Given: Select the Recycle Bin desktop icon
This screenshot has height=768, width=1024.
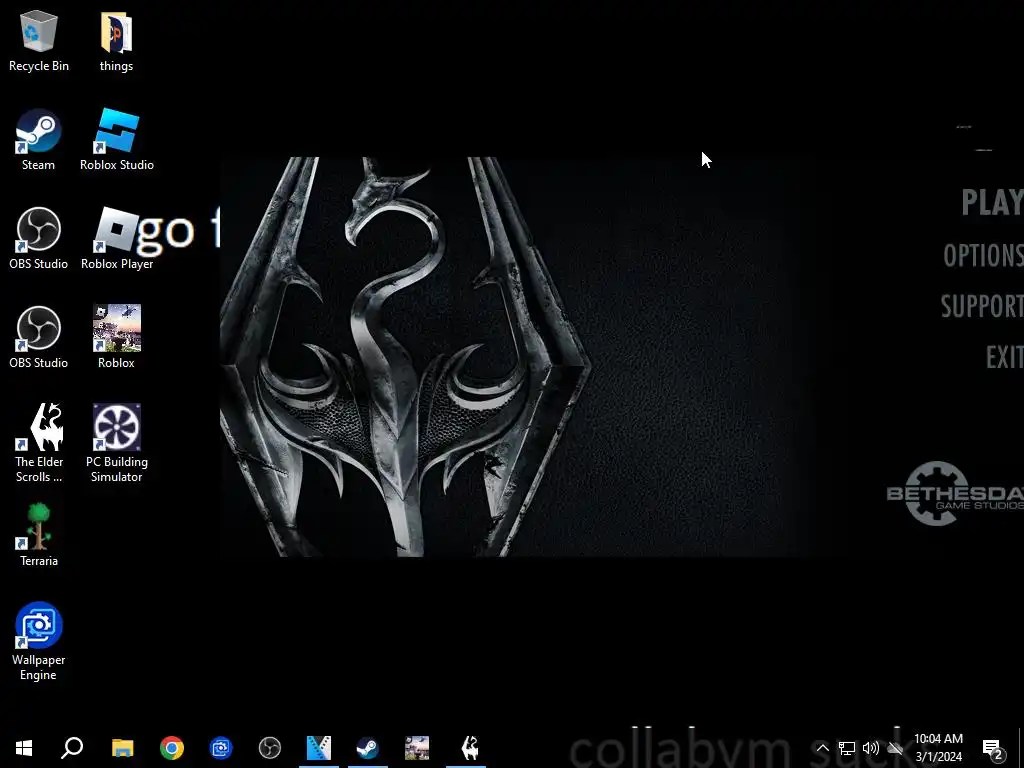Looking at the screenshot, I should pyautogui.click(x=39, y=40).
